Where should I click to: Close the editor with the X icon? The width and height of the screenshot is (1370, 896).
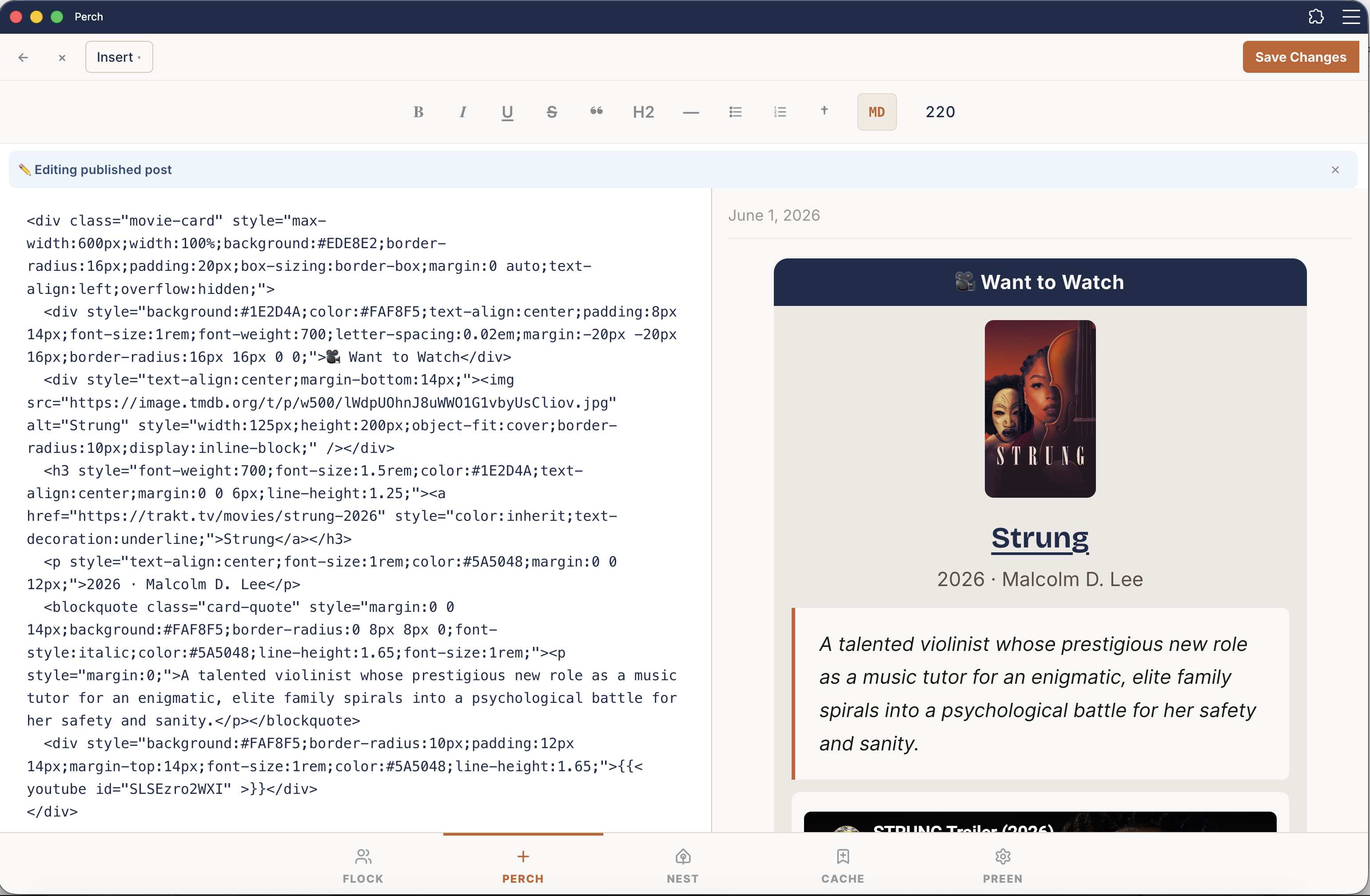coord(62,58)
